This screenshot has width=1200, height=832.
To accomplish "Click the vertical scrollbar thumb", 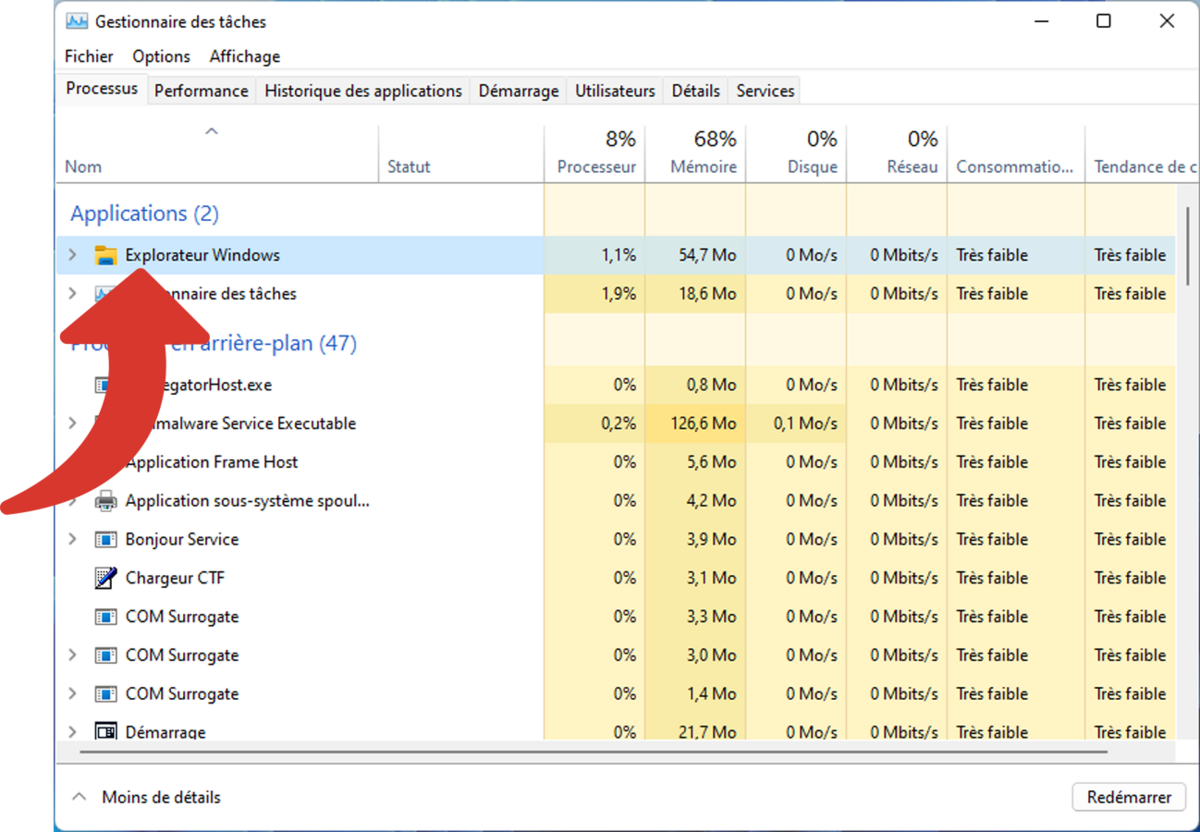I will 1187,245.
